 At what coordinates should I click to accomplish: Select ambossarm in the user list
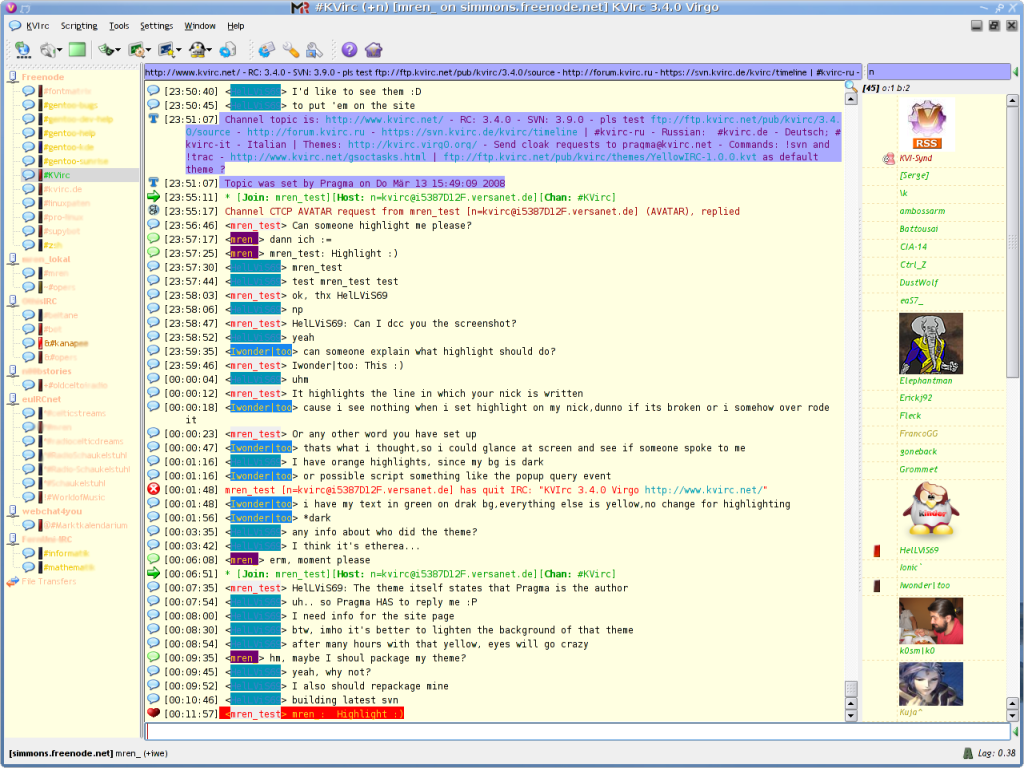pyautogui.click(x=922, y=211)
